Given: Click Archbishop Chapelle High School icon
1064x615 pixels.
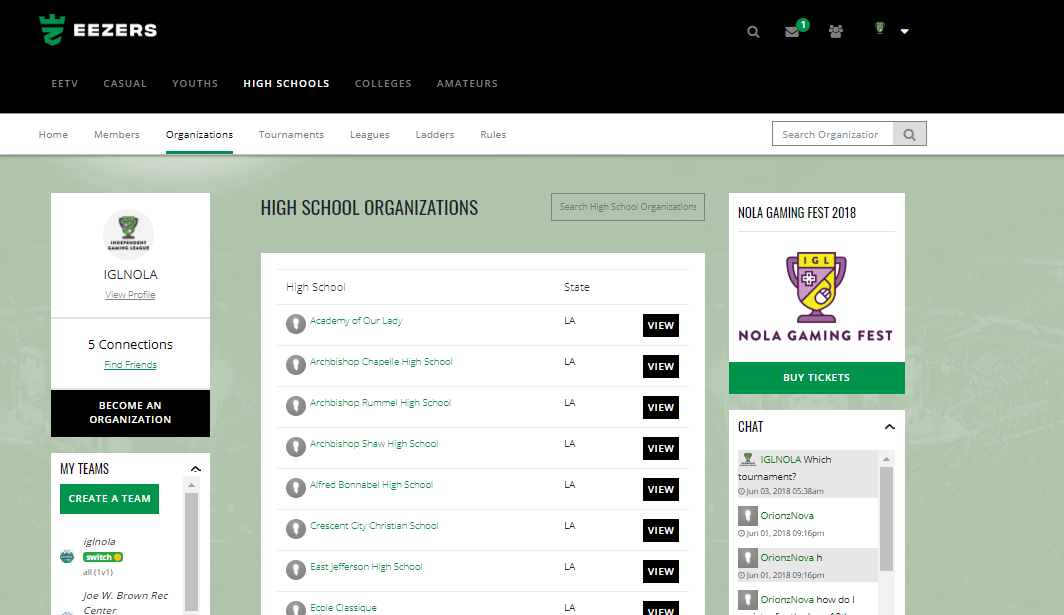Looking at the screenshot, I should click(x=296, y=365).
